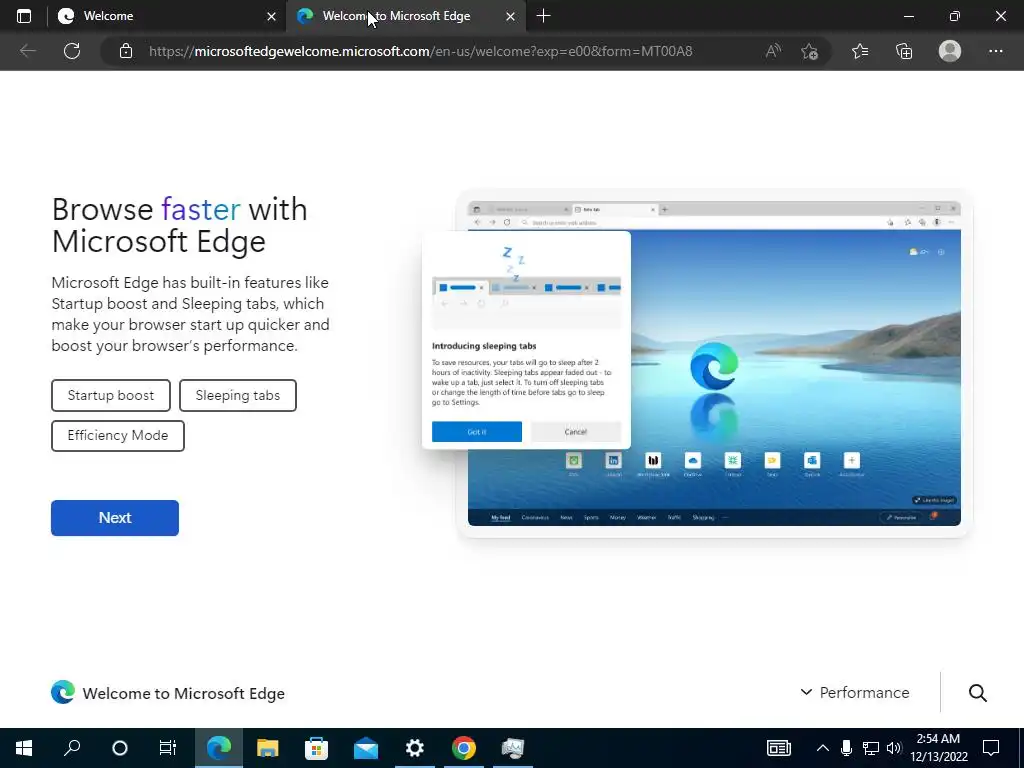This screenshot has width=1024, height=768.
Task: Refresh the page
Action: pyautogui.click(x=72, y=51)
